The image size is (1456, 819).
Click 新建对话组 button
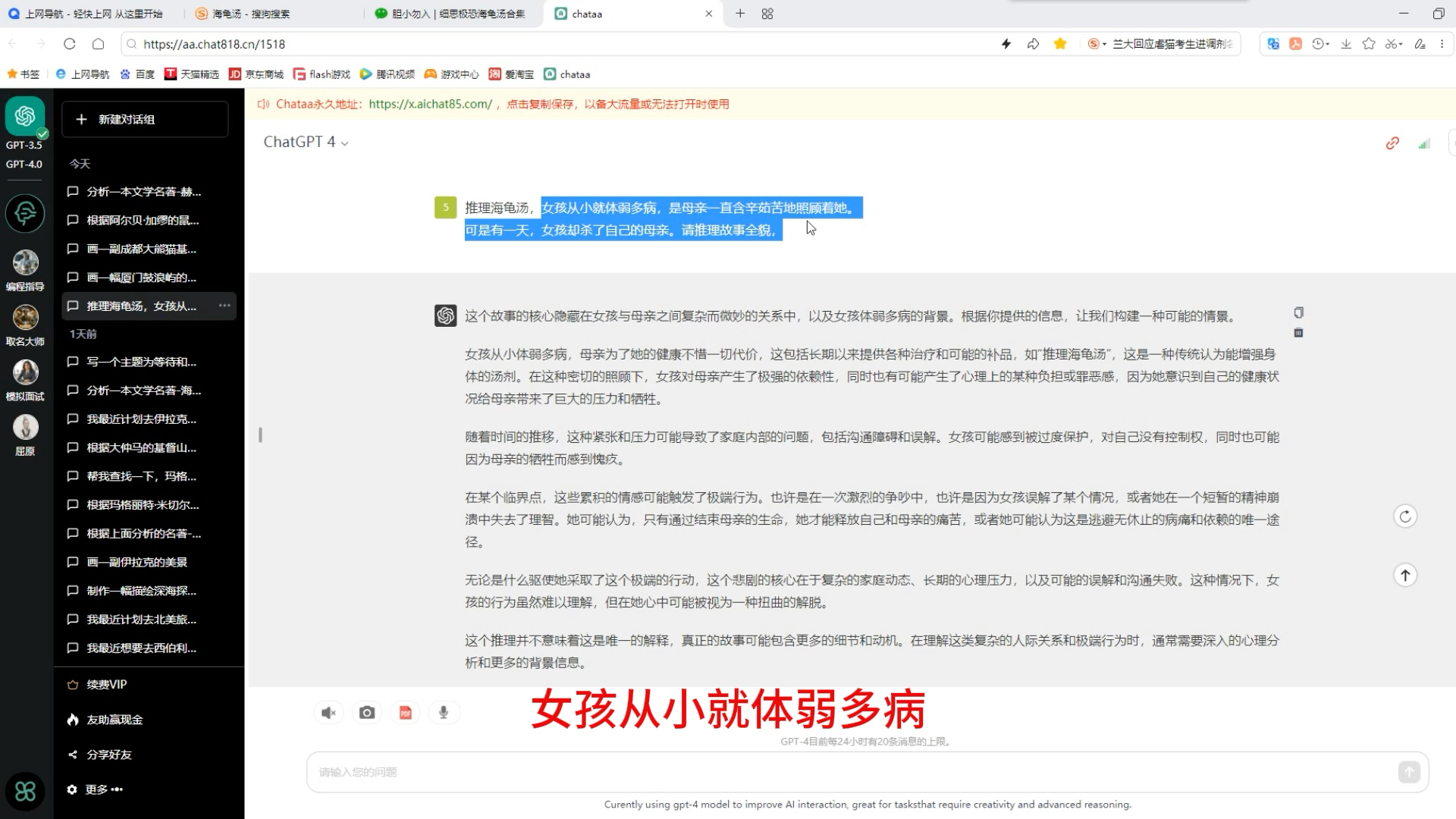(145, 120)
